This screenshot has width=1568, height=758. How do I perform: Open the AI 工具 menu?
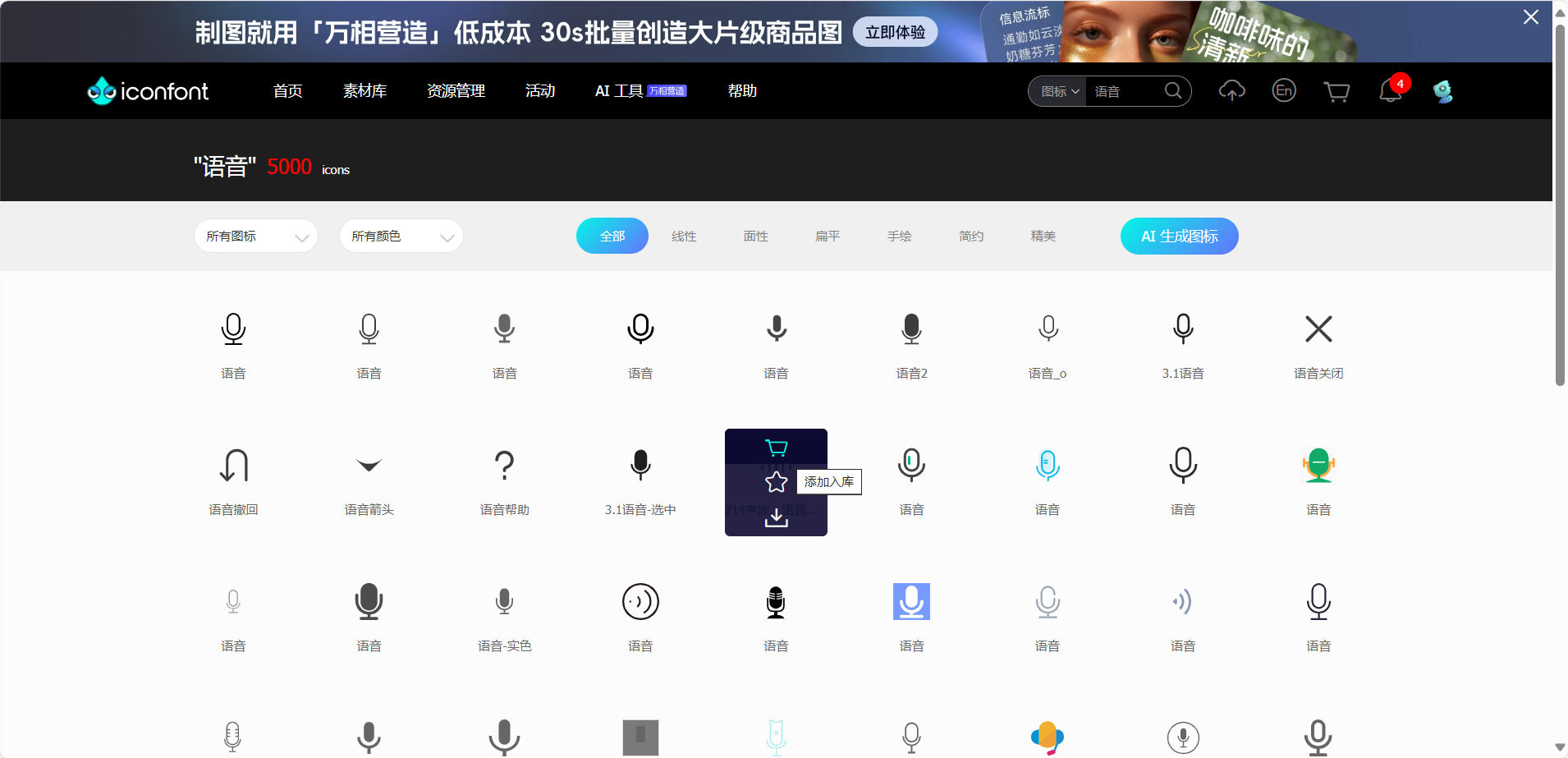click(x=640, y=91)
